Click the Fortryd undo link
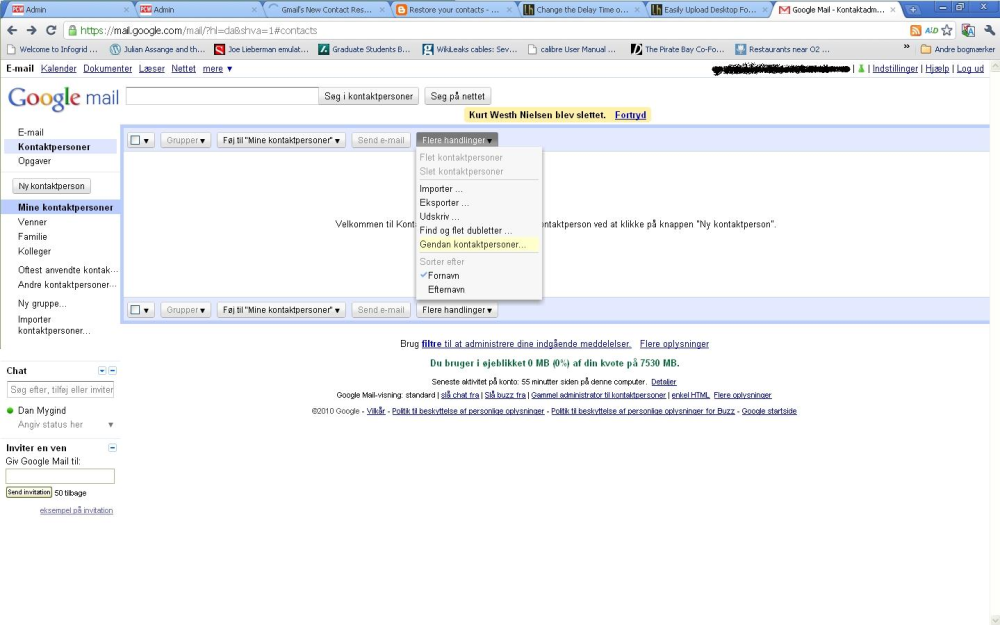 630,115
